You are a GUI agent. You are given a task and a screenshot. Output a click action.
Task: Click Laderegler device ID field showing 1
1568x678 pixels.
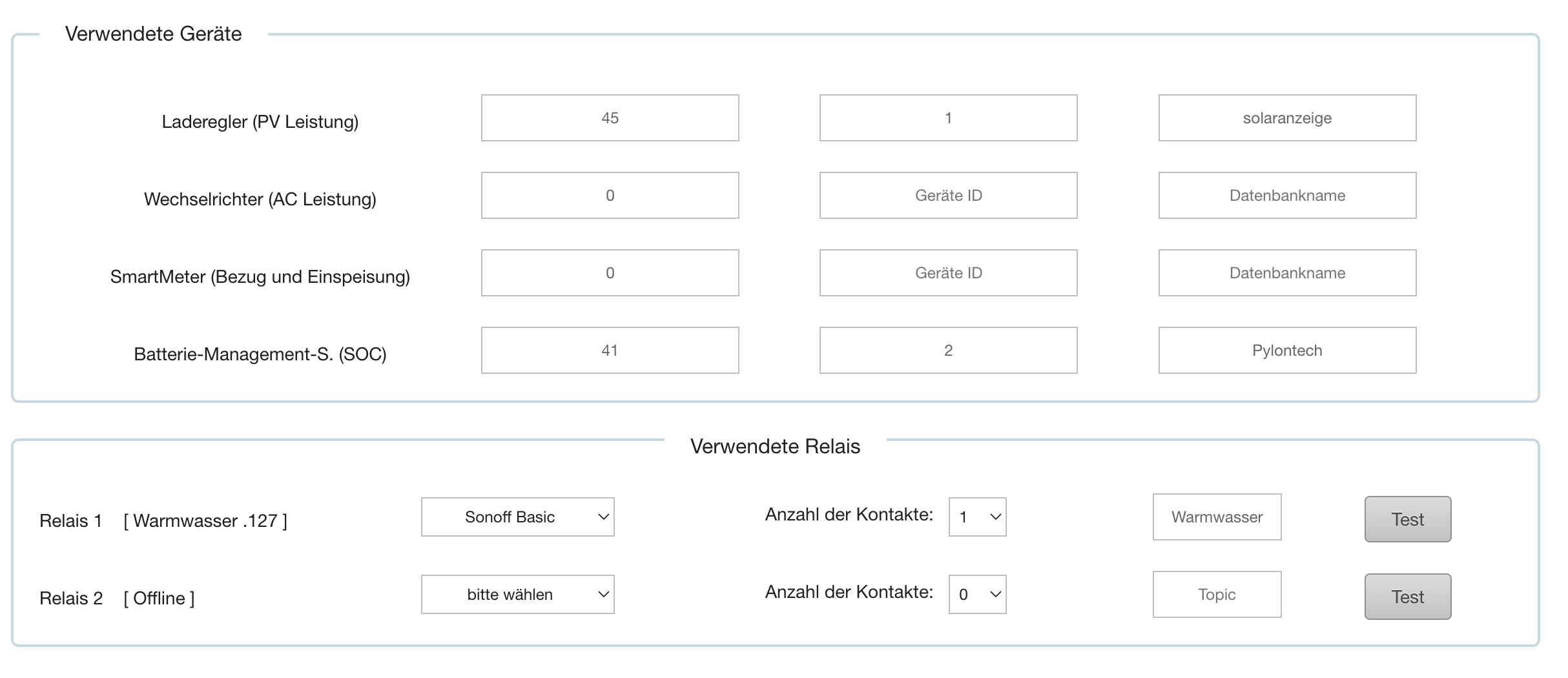point(948,118)
